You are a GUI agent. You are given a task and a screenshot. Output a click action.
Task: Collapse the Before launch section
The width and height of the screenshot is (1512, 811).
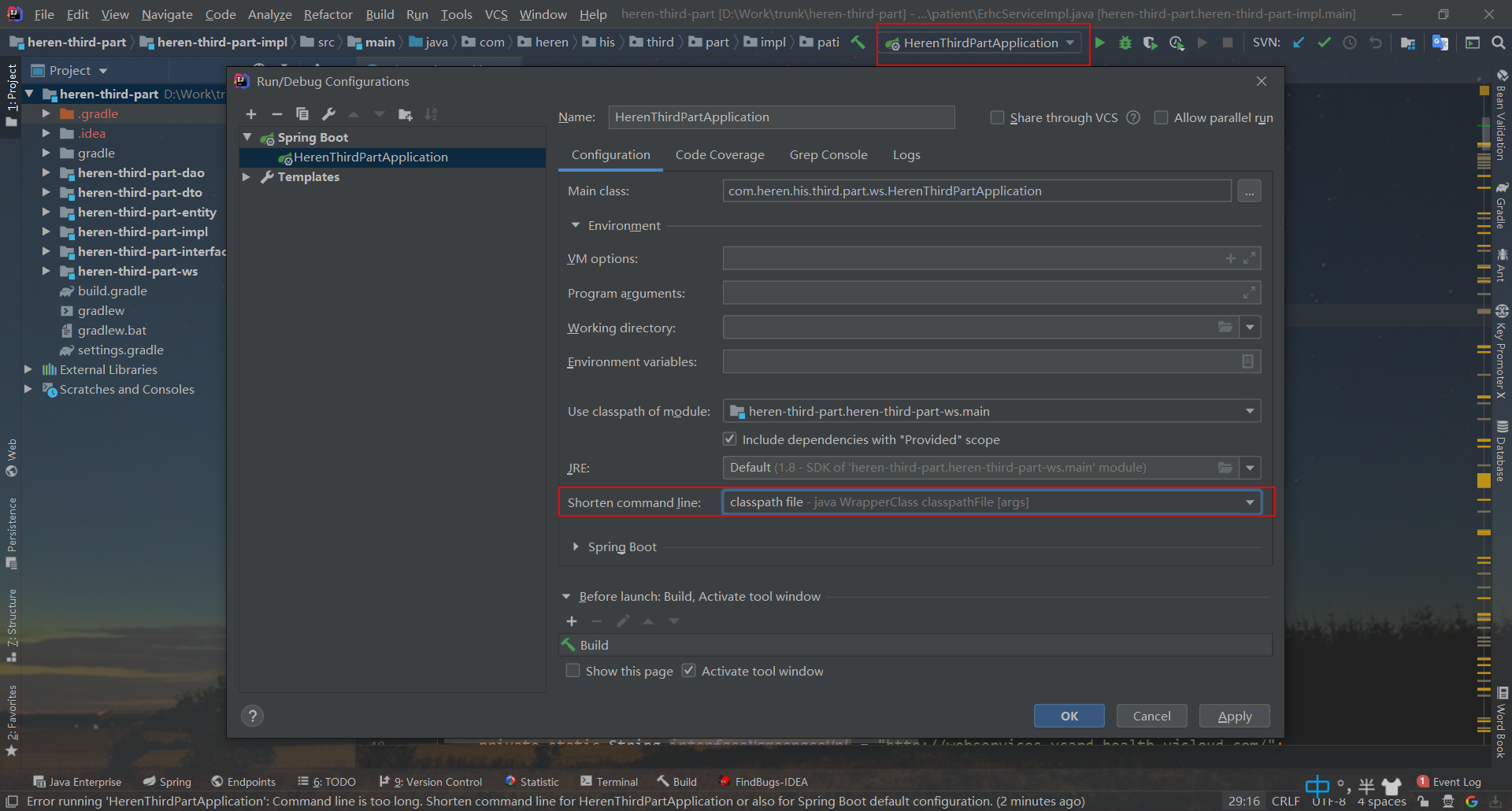tap(566, 596)
